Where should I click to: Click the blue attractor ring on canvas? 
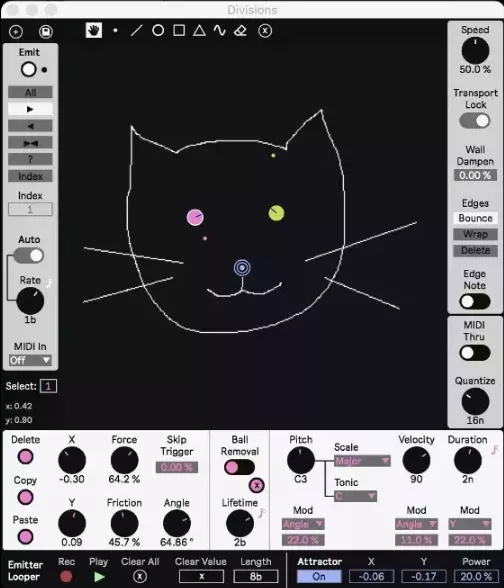242,268
